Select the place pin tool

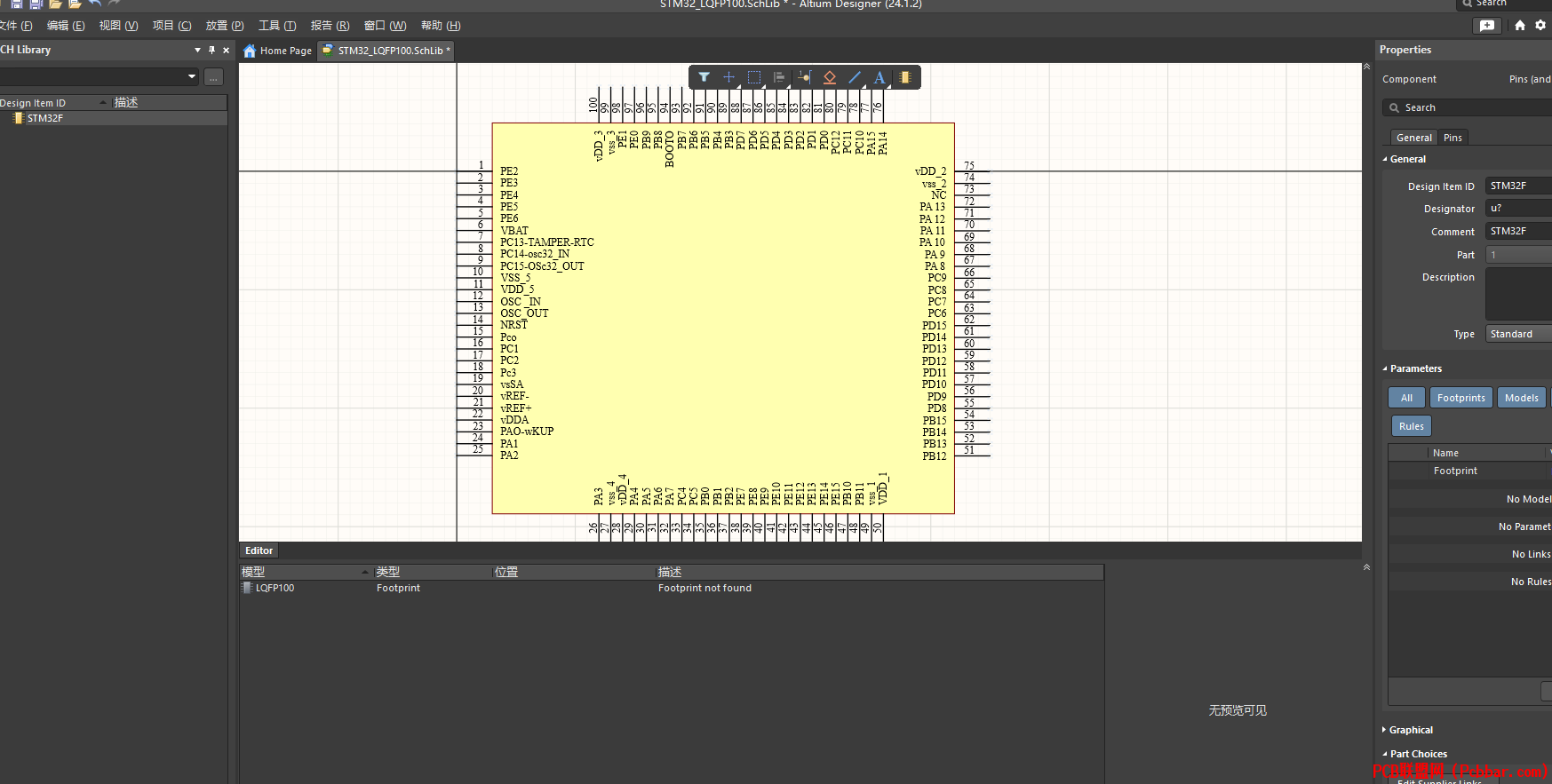[x=804, y=77]
